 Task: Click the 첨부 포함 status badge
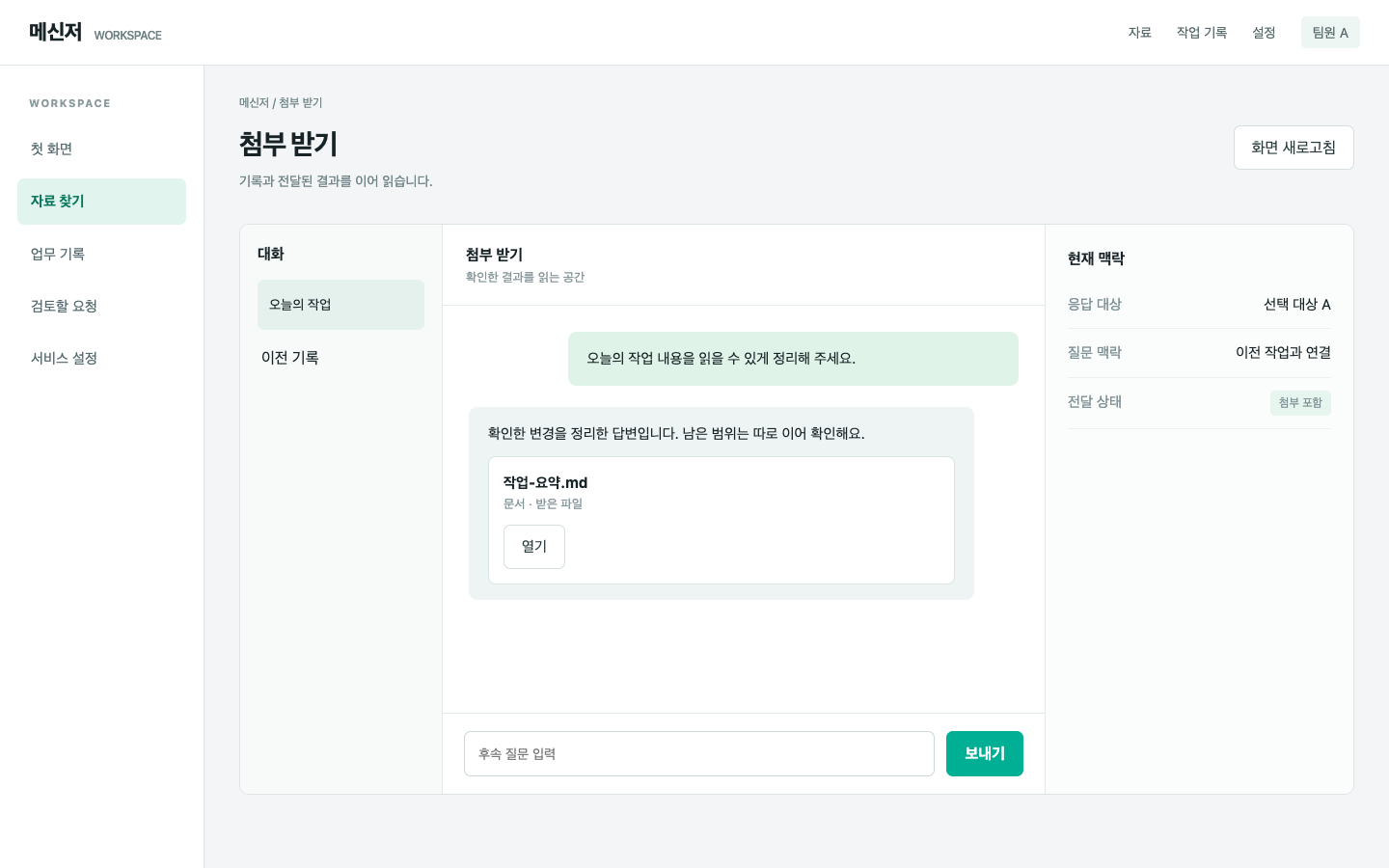(x=1300, y=403)
